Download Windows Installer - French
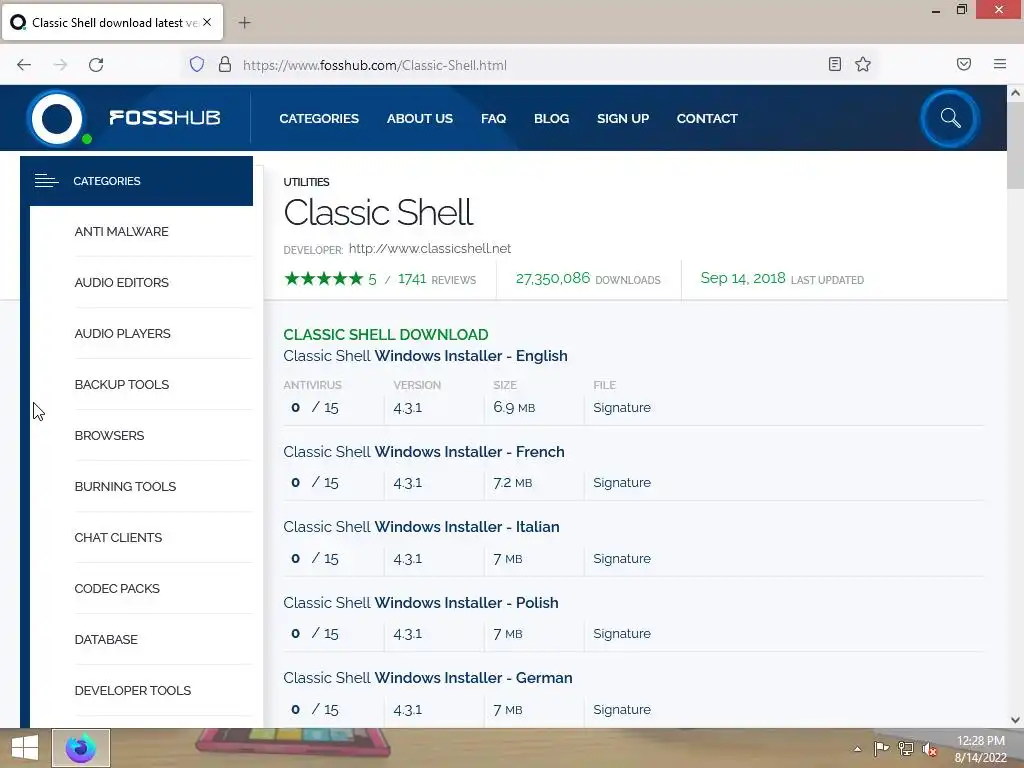Image resolution: width=1024 pixels, height=768 pixels. click(424, 452)
